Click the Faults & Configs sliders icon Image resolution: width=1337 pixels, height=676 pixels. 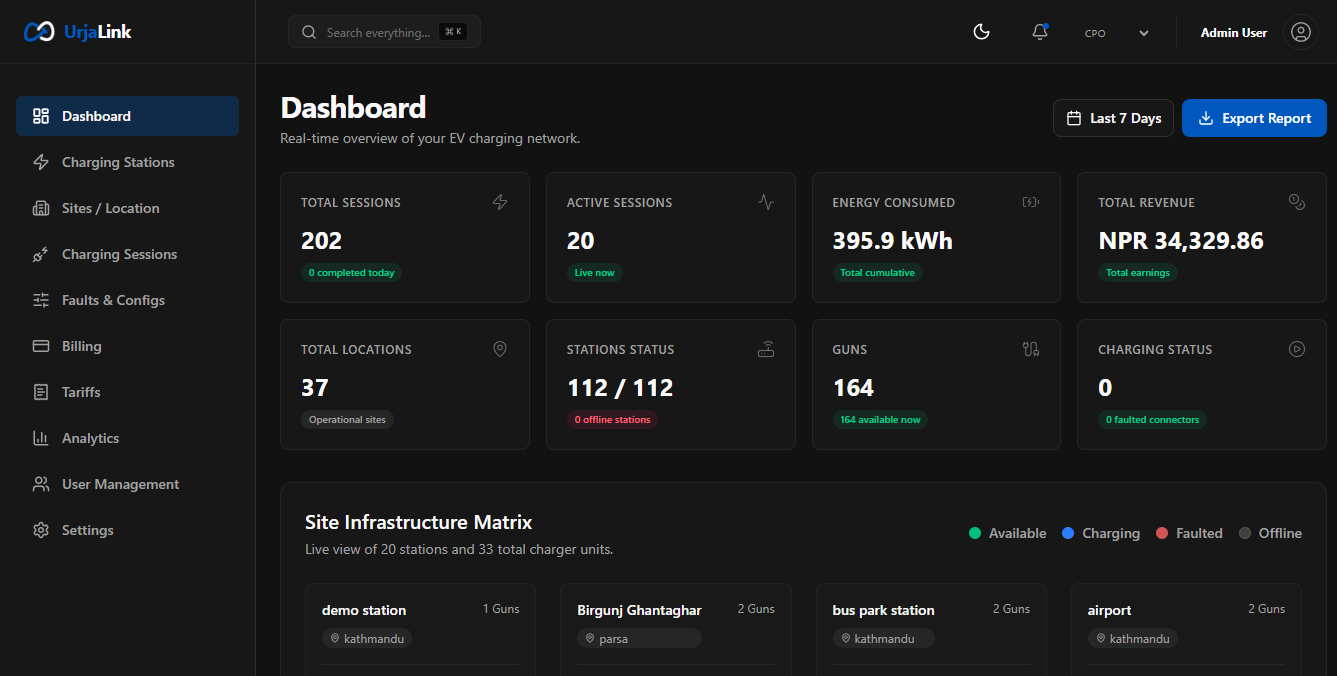(x=41, y=300)
